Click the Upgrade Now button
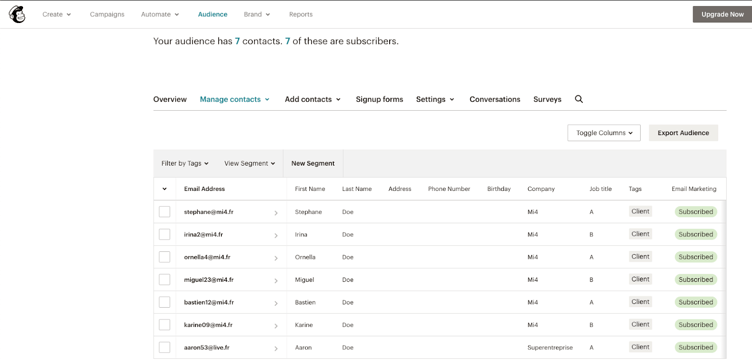The height and width of the screenshot is (363, 752). 722,14
